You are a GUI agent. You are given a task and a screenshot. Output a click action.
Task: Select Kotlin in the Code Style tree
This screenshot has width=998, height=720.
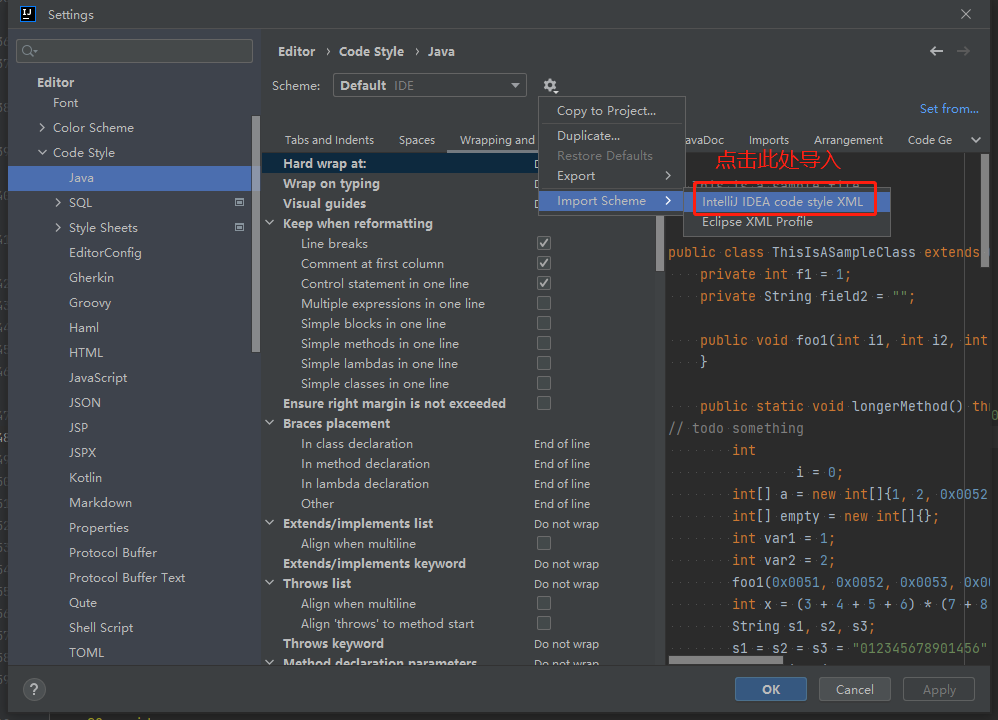pyautogui.click(x=85, y=477)
